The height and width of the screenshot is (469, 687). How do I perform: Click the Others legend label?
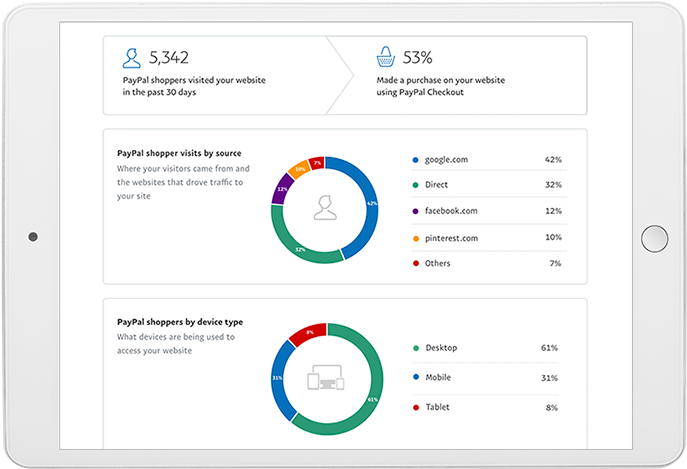[437, 263]
